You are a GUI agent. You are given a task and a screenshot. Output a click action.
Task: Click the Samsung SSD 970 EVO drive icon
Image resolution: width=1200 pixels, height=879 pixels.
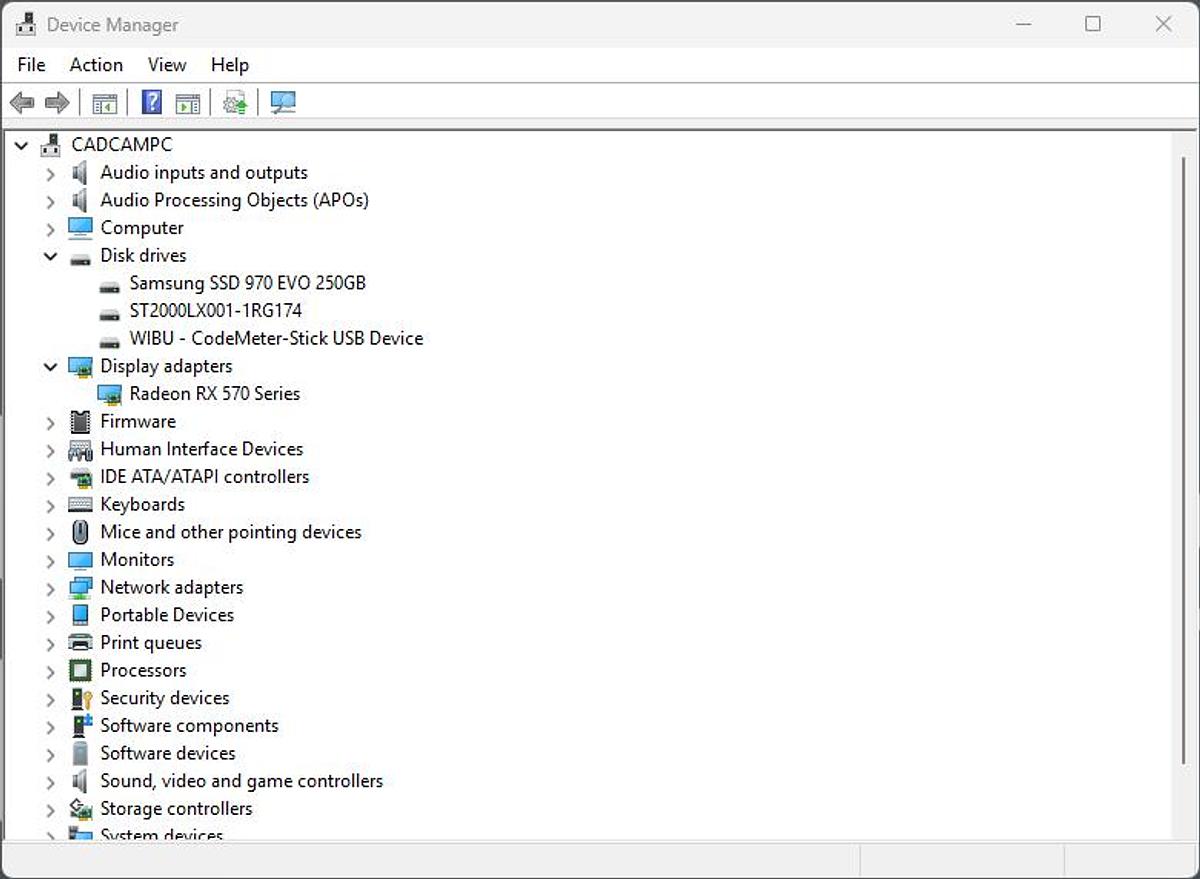point(109,285)
